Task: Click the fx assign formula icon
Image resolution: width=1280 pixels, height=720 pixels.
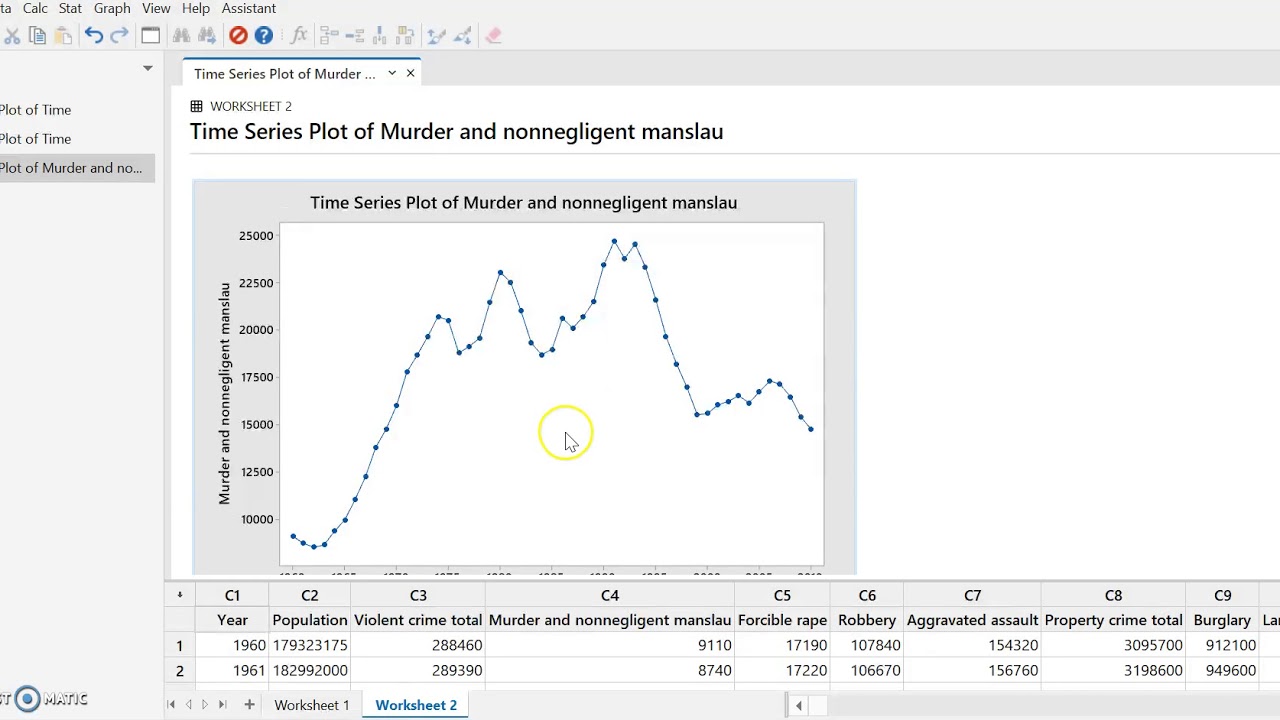Action: pyautogui.click(x=298, y=36)
